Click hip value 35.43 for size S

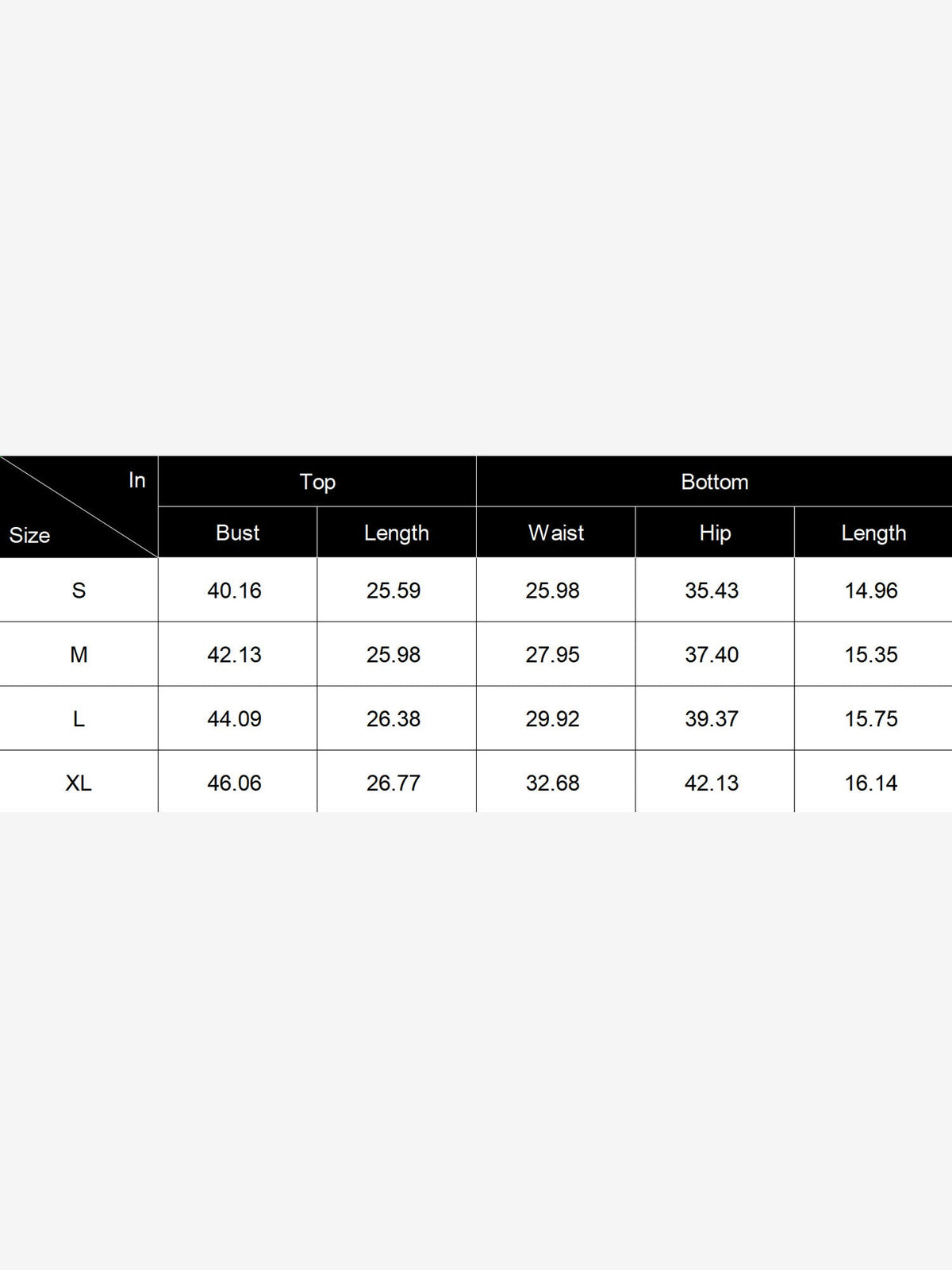(712, 591)
